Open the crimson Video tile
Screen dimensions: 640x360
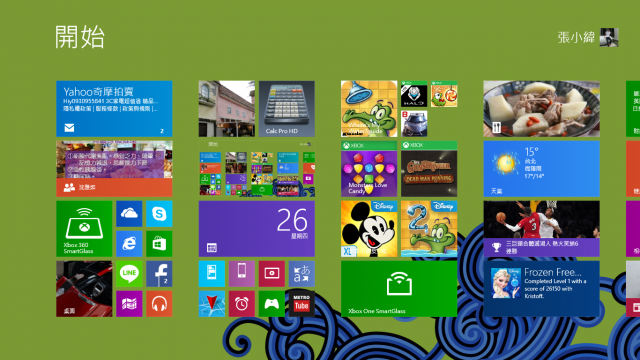click(271, 273)
